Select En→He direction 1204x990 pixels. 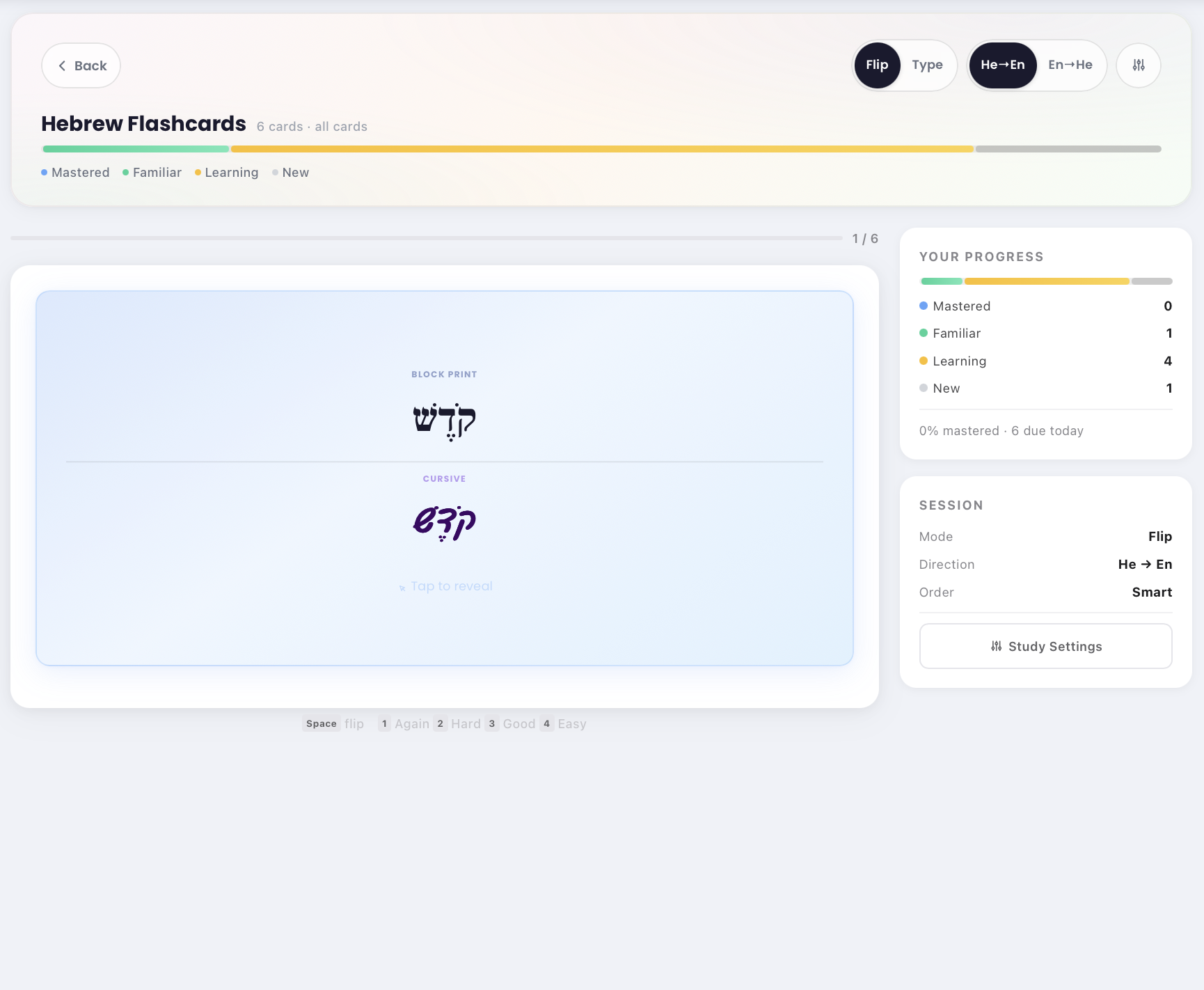(1070, 65)
